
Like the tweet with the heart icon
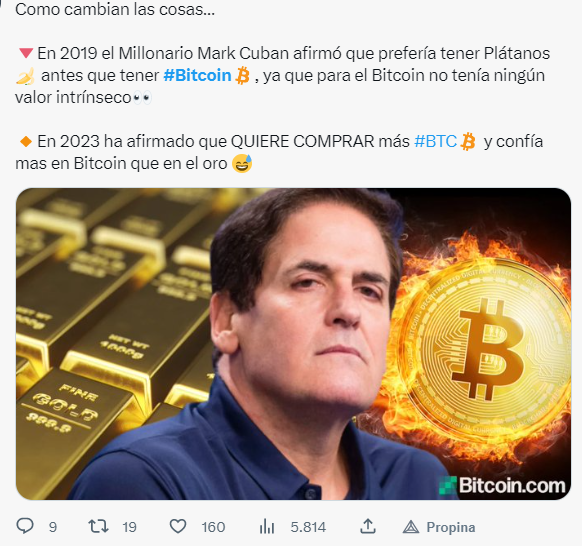(178, 526)
